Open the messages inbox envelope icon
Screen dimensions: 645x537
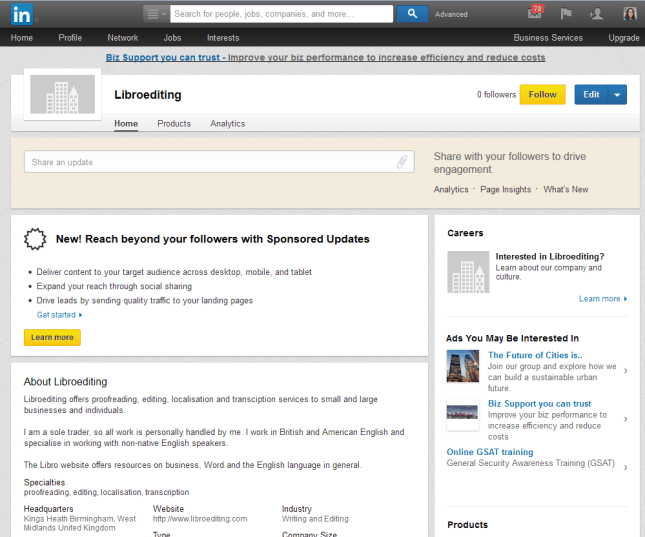(534, 14)
